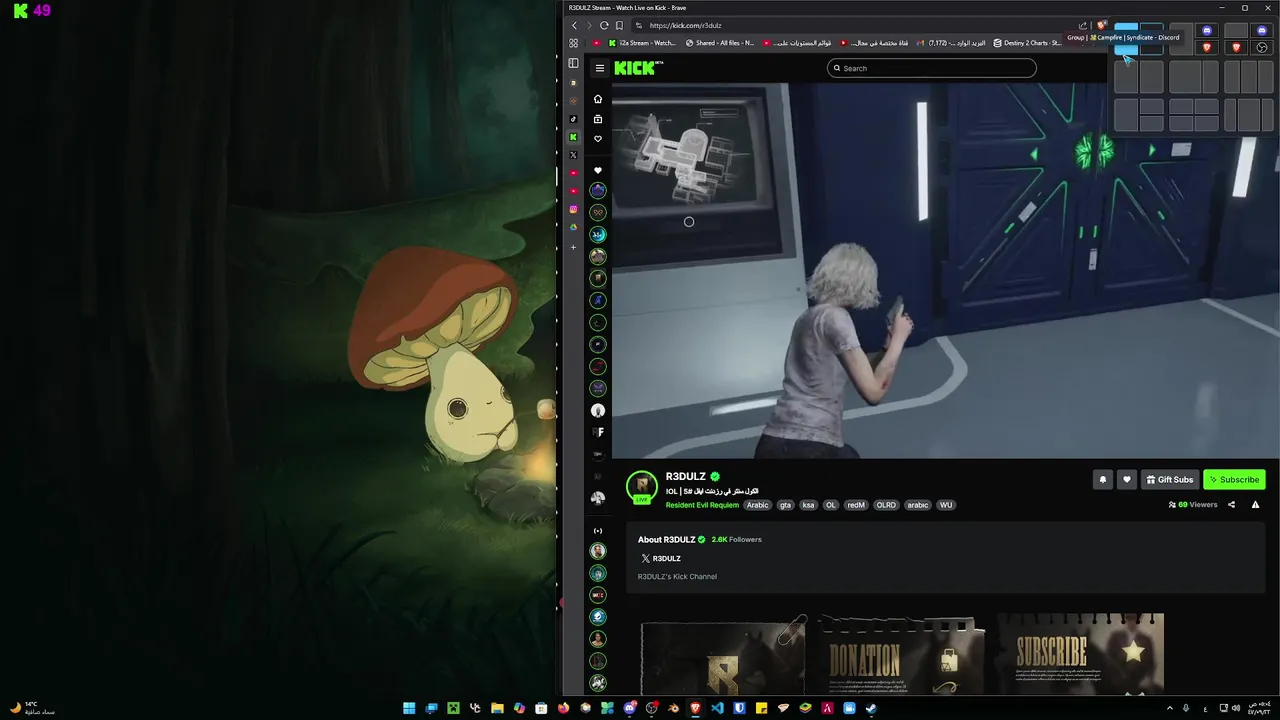1280x720 pixels.
Task: Select the redM tag
Action: (856, 505)
